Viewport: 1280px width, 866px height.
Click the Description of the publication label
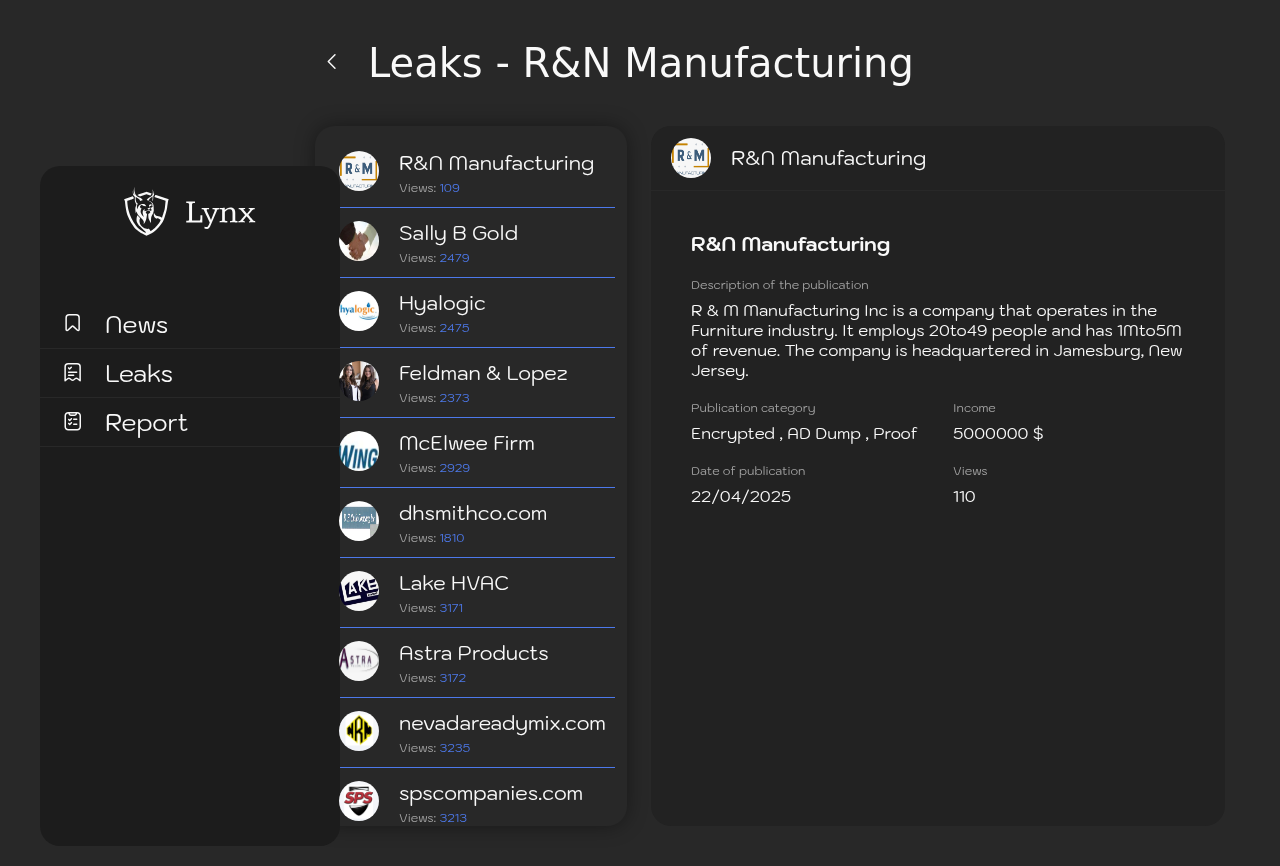[780, 285]
